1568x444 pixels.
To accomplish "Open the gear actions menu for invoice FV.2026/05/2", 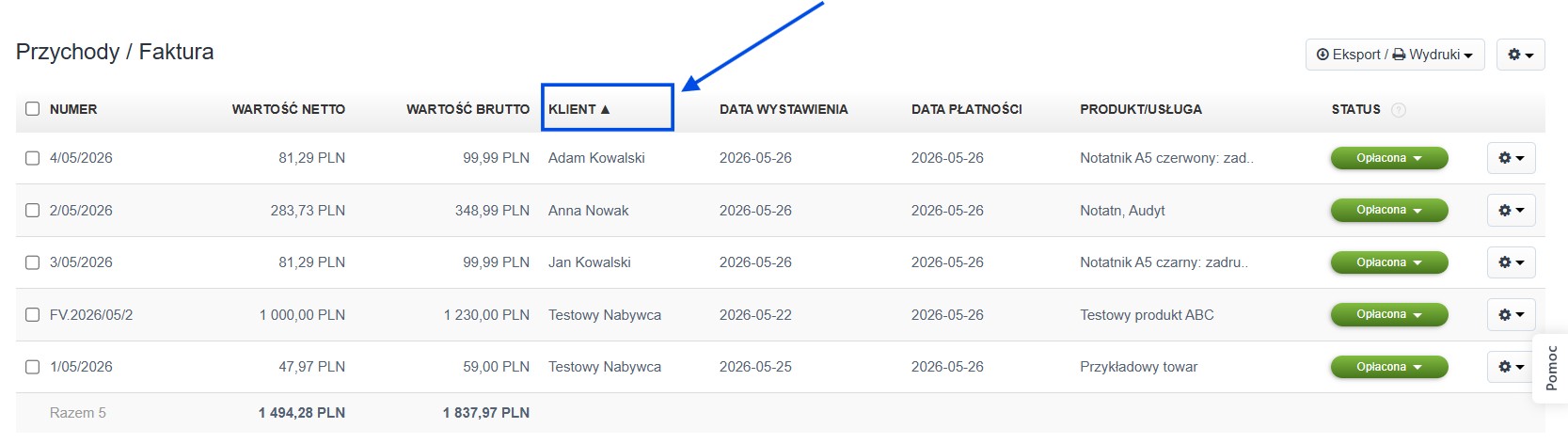I will coord(1511,315).
